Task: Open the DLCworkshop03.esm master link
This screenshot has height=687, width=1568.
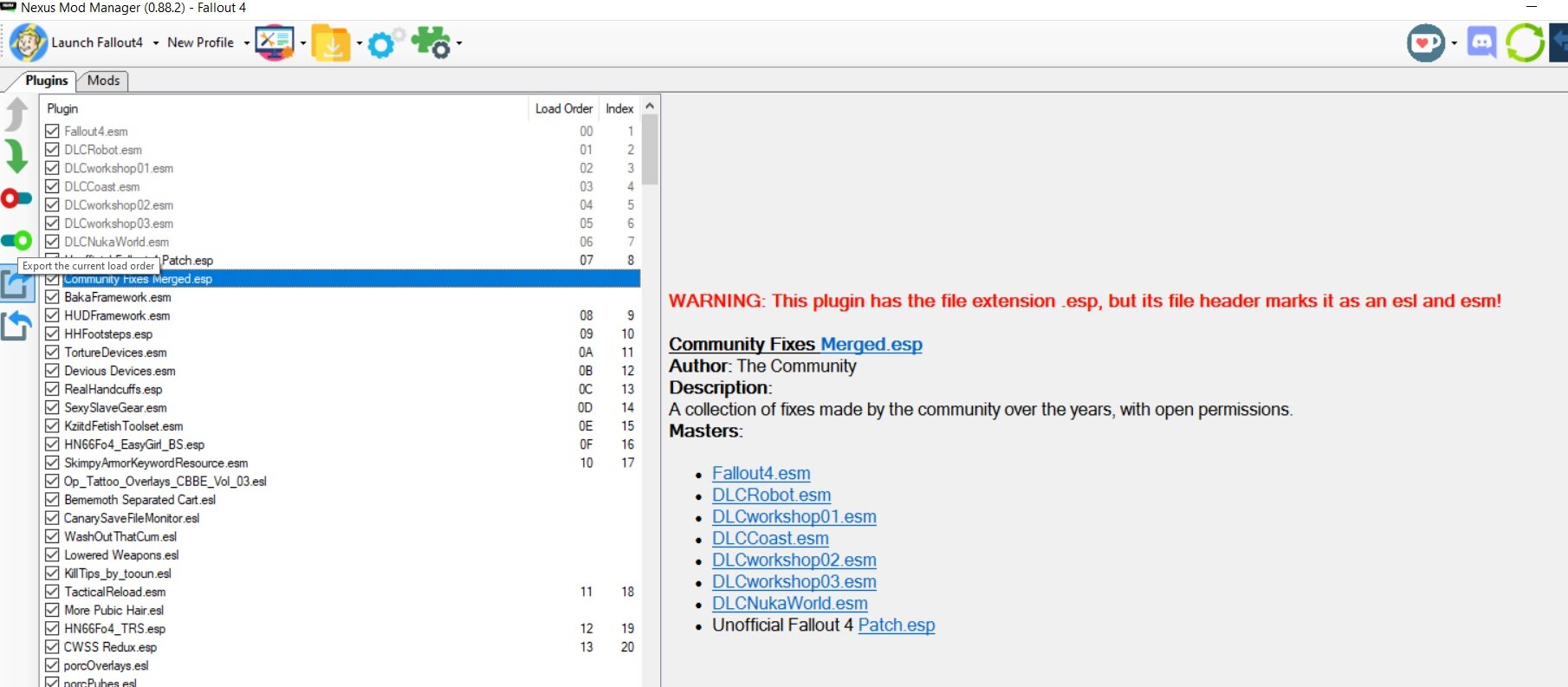Action: click(794, 581)
